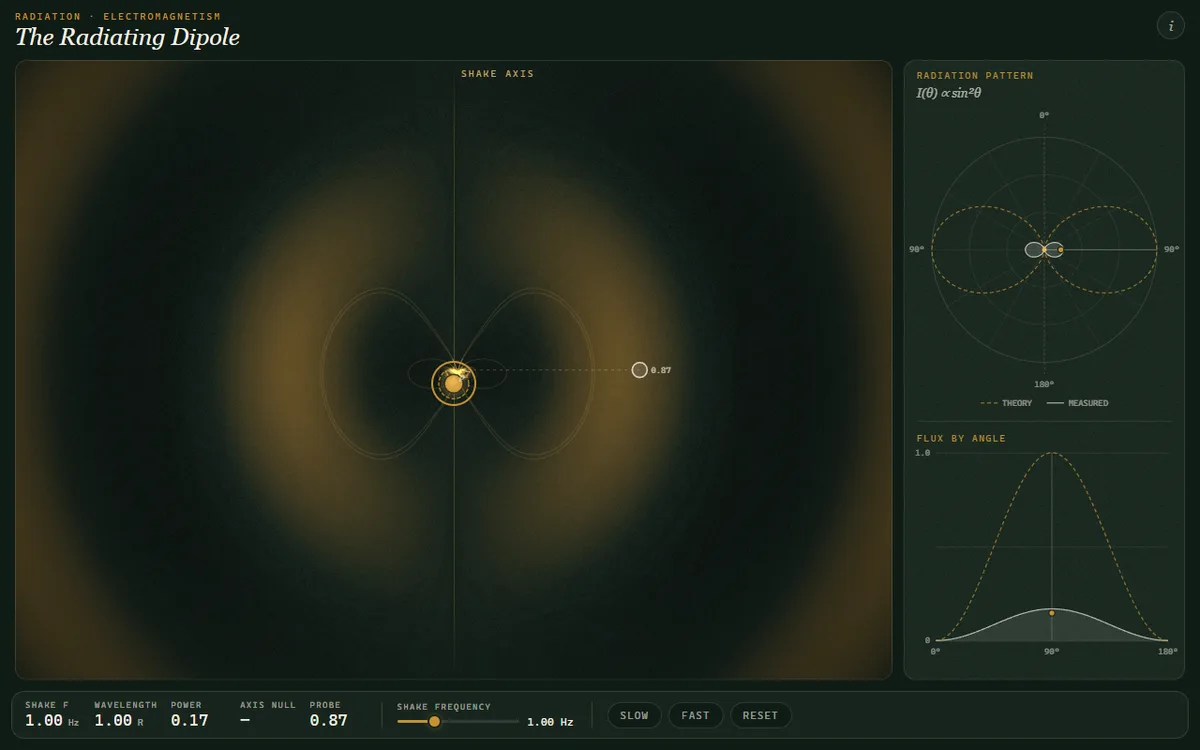Click the orange dot on the flux curve
Viewport: 1200px width, 750px height.
pyautogui.click(x=1052, y=613)
